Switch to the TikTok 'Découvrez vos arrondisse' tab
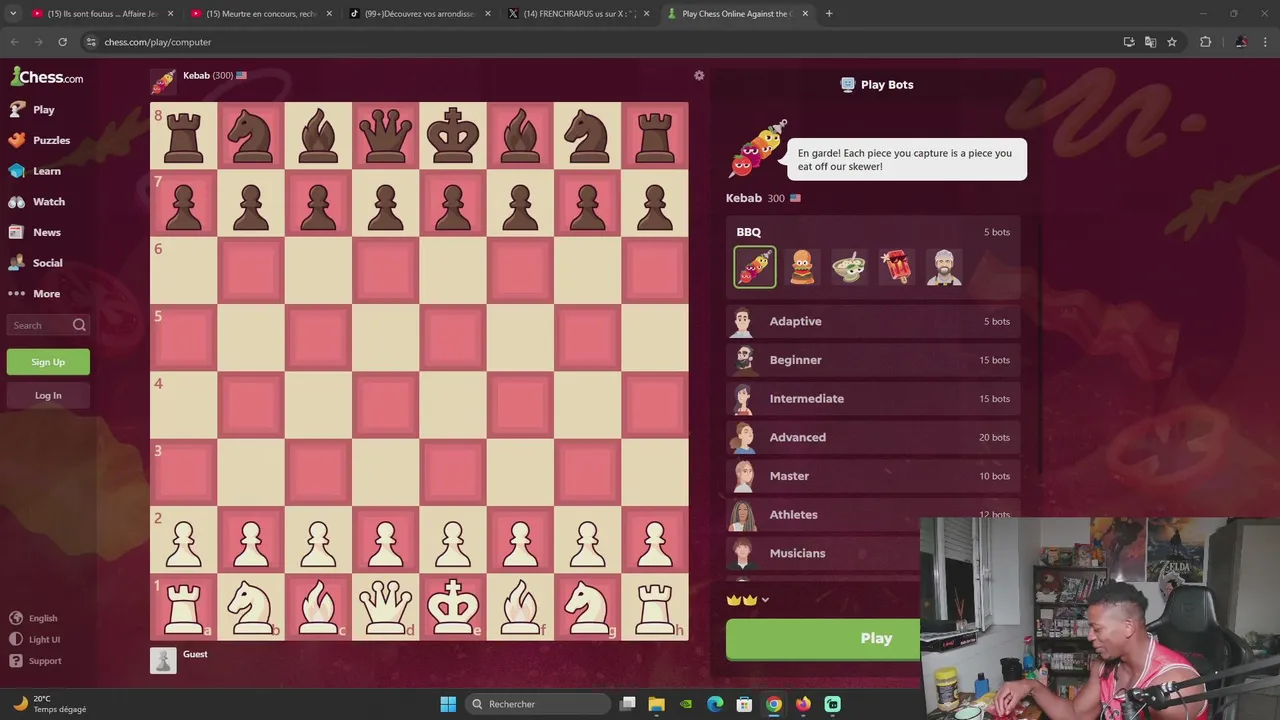 420,14
